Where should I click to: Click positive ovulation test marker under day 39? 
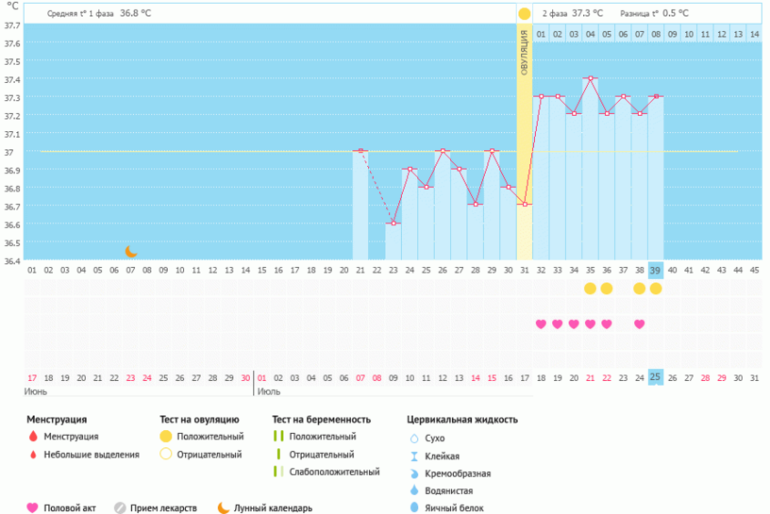point(655,289)
